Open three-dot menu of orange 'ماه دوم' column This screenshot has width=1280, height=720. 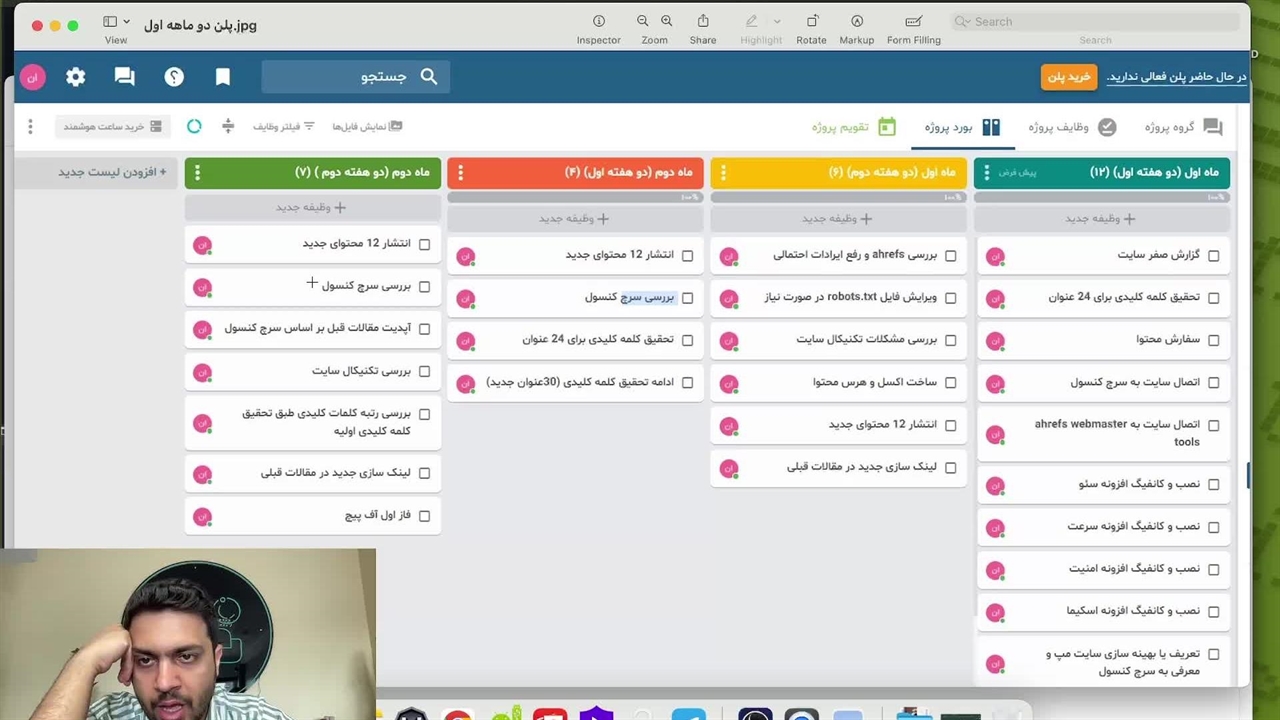pos(460,173)
